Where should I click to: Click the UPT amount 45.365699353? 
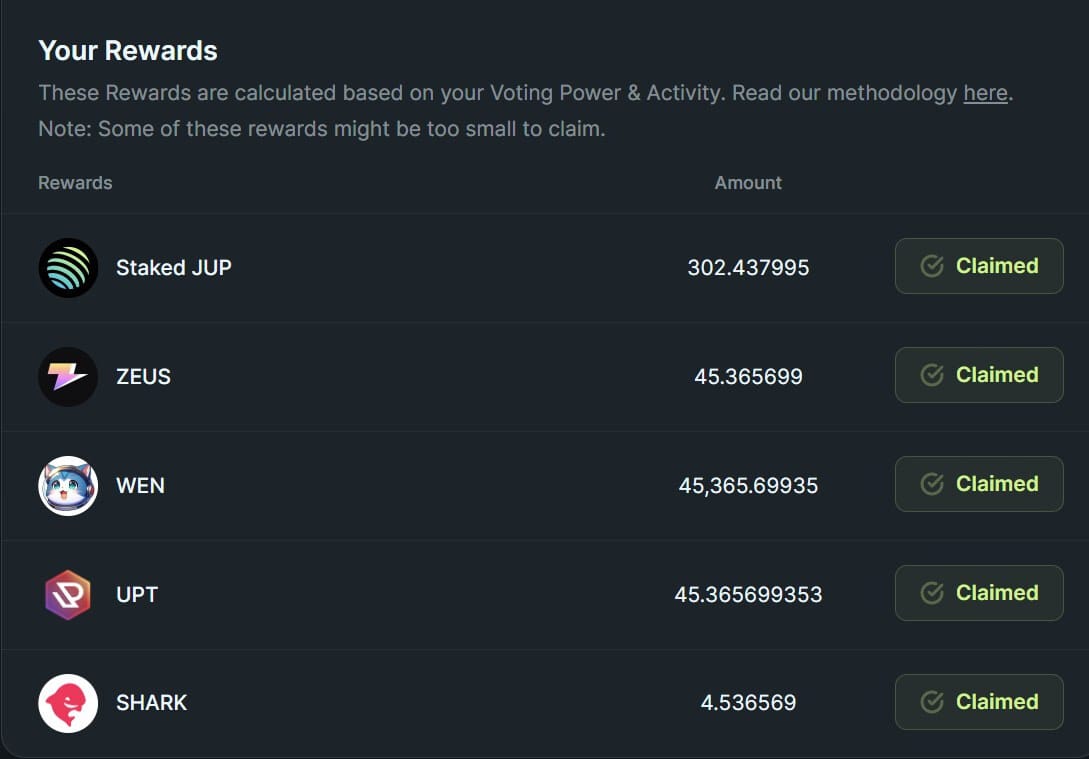coord(748,595)
